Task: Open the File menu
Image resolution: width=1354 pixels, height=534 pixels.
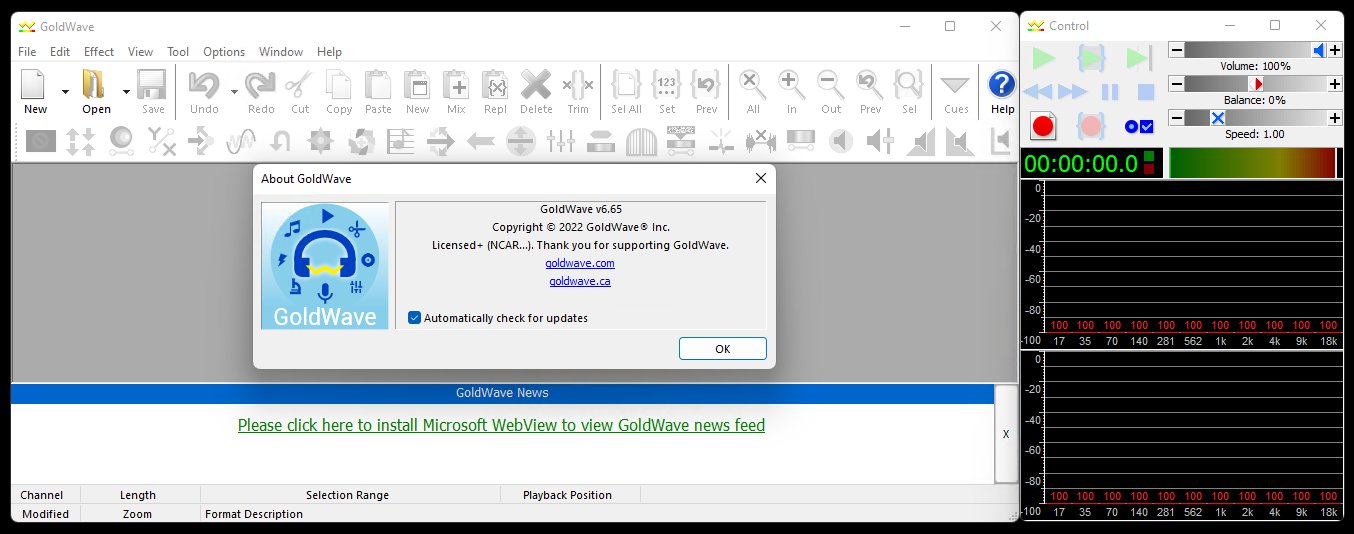Action: (x=27, y=51)
